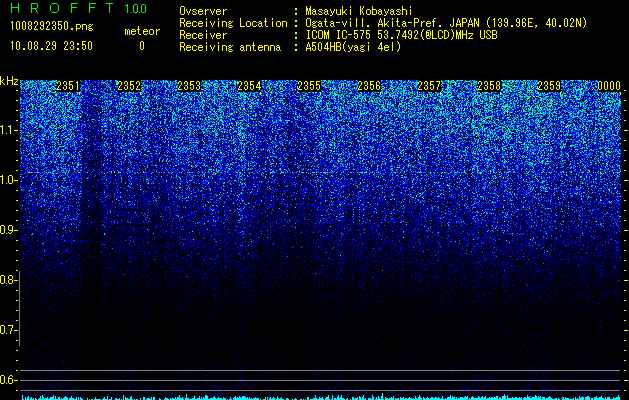
Task: Select the file name 1008292350.png
Action: (x=52, y=26)
